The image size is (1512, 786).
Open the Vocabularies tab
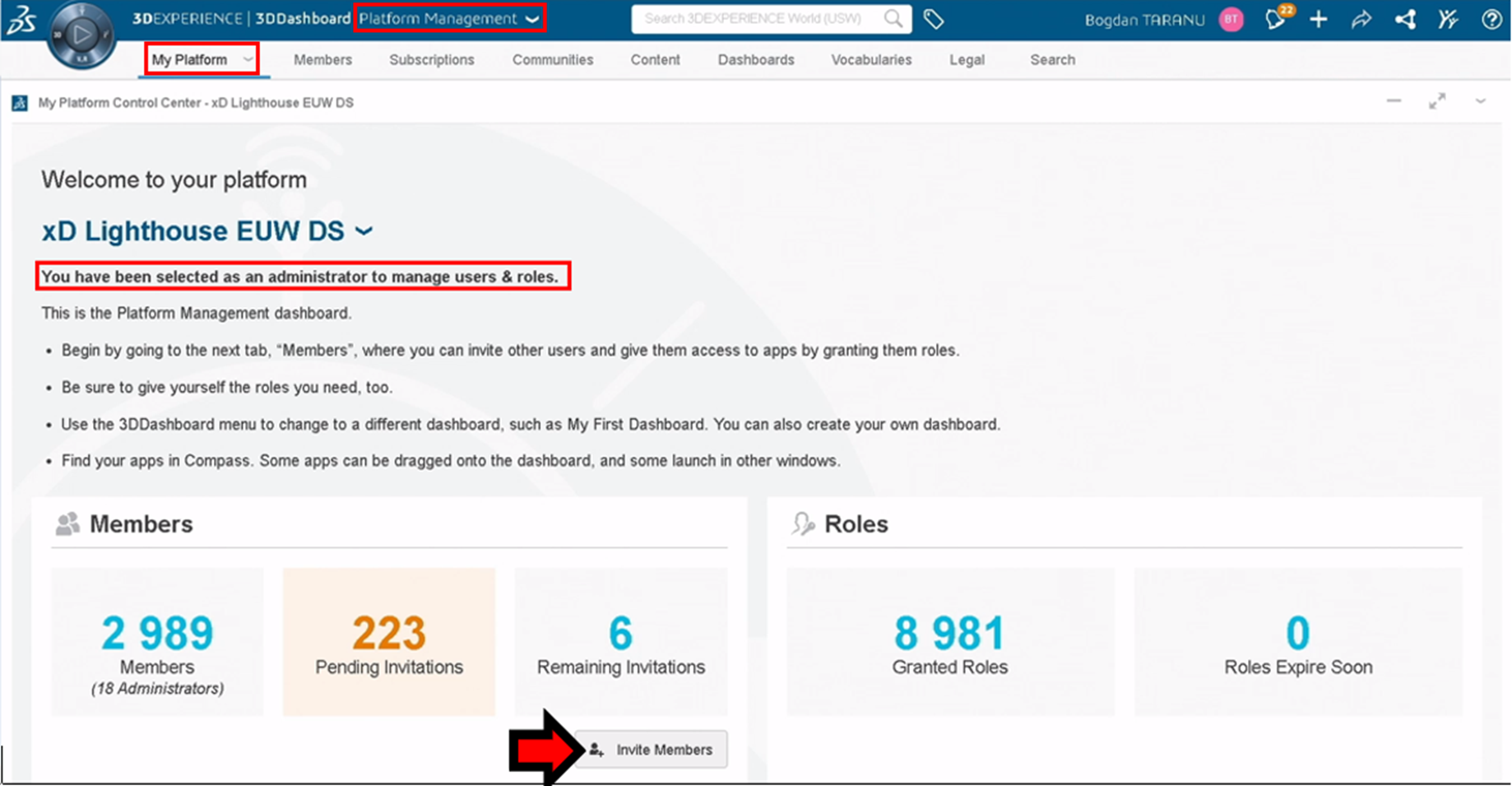pyautogui.click(x=871, y=59)
